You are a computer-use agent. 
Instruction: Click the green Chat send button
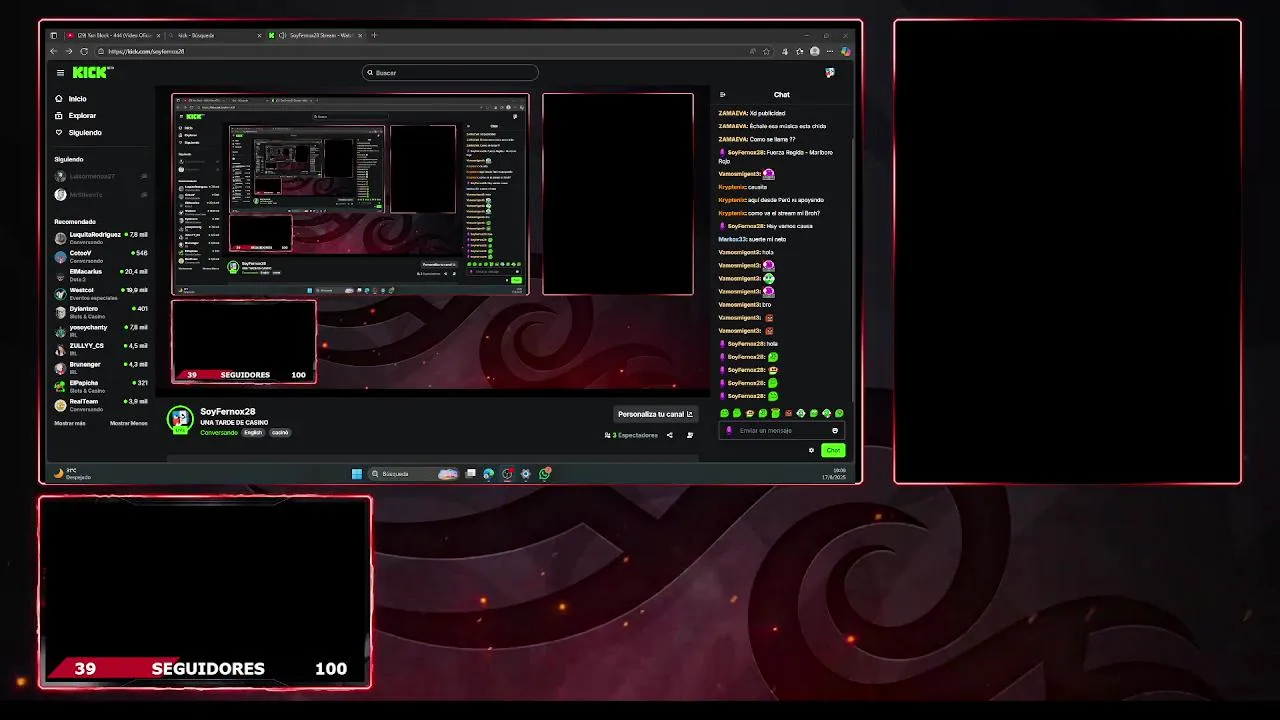833,450
